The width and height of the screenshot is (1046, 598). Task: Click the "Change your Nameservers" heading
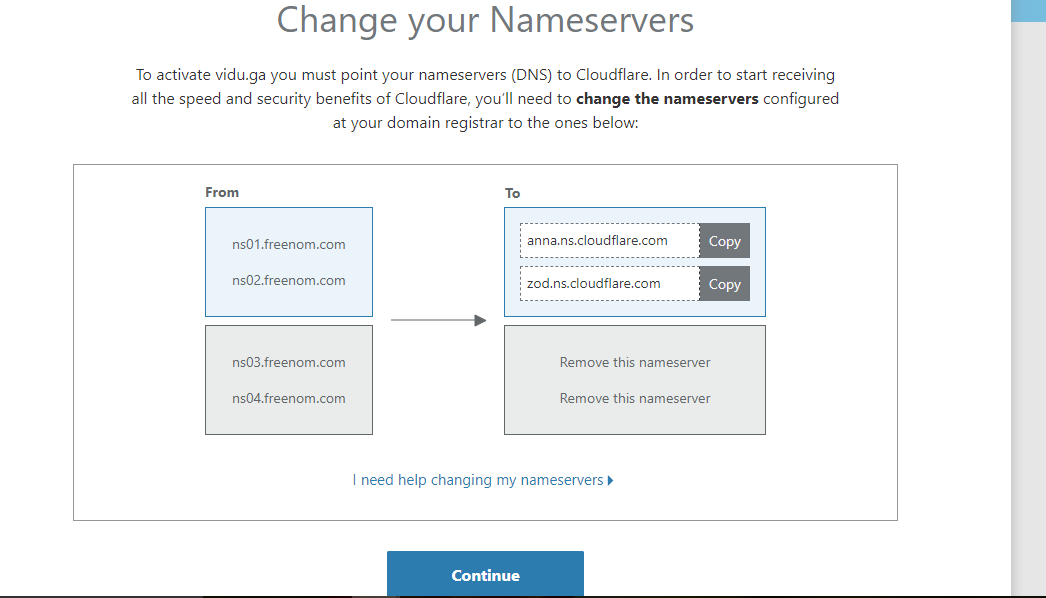pos(485,20)
